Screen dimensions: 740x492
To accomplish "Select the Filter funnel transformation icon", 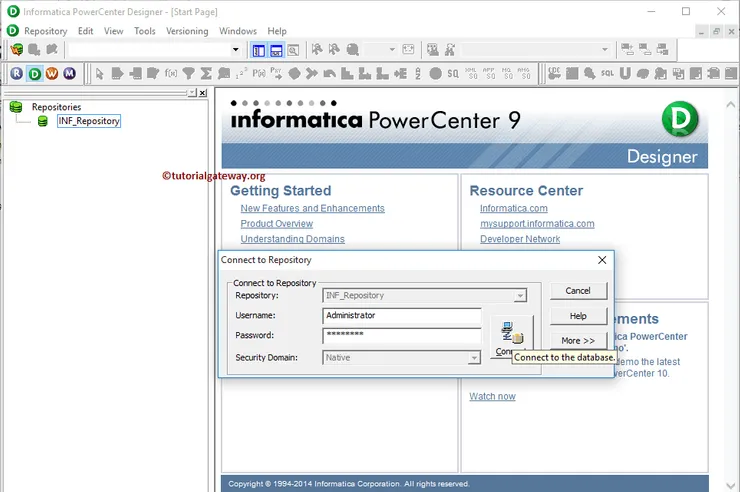I will tap(188, 74).
